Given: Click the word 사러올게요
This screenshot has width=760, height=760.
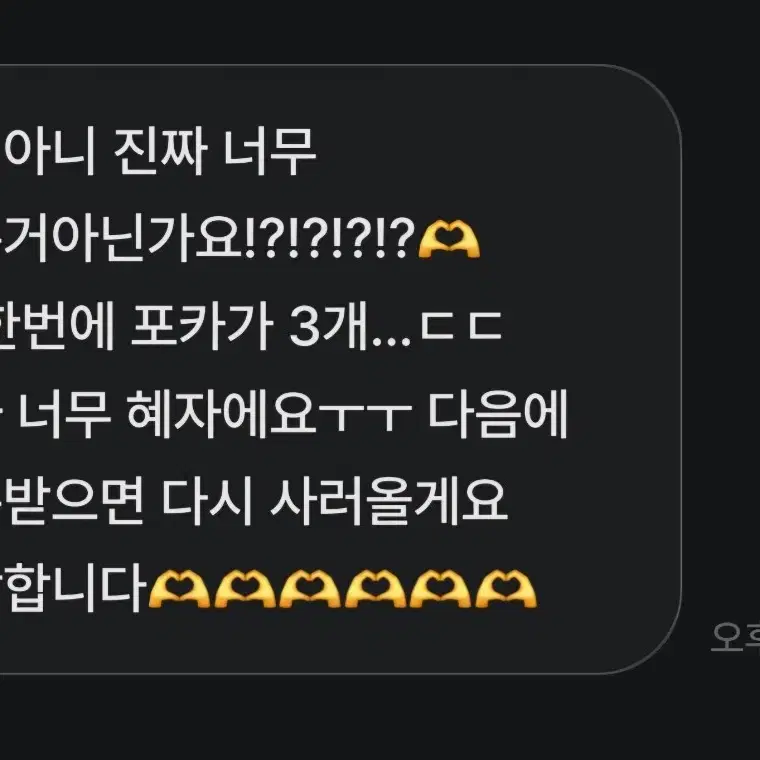Looking at the screenshot, I should pos(389,502).
